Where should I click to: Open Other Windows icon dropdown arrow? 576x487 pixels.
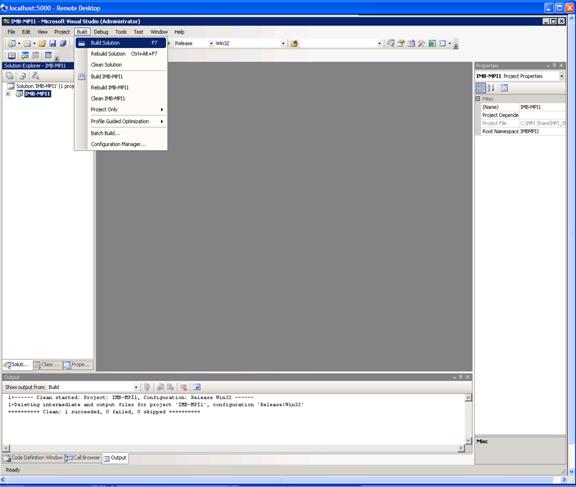coord(450,44)
